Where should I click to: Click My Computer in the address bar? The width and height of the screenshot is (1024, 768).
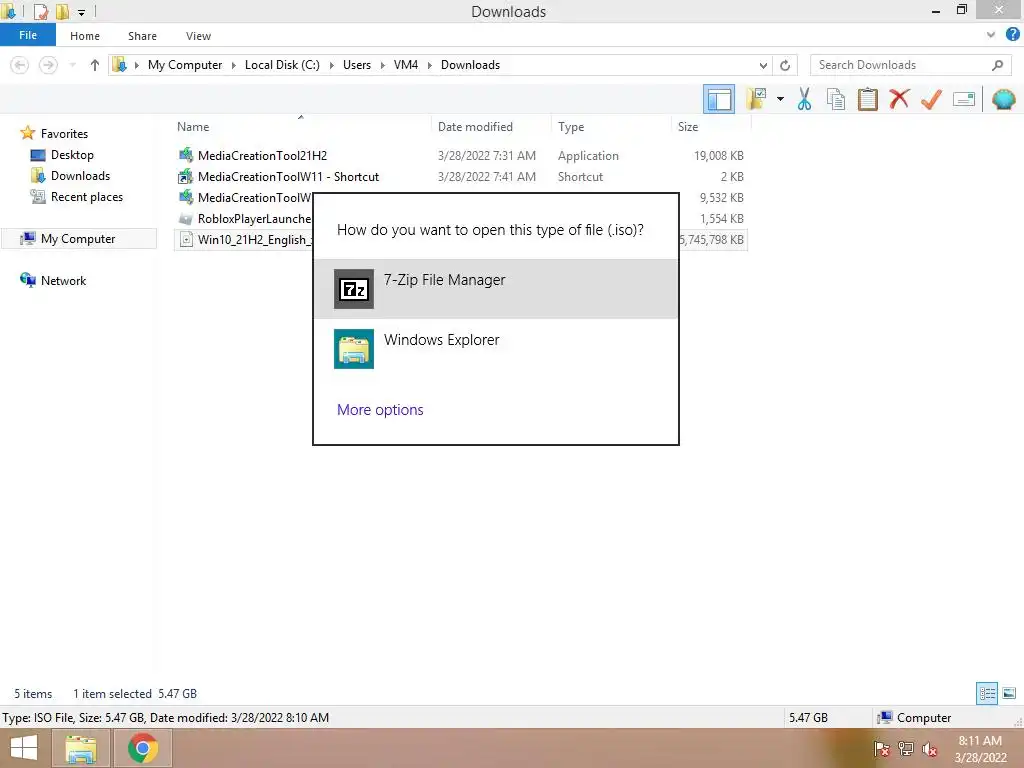(x=185, y=65)
